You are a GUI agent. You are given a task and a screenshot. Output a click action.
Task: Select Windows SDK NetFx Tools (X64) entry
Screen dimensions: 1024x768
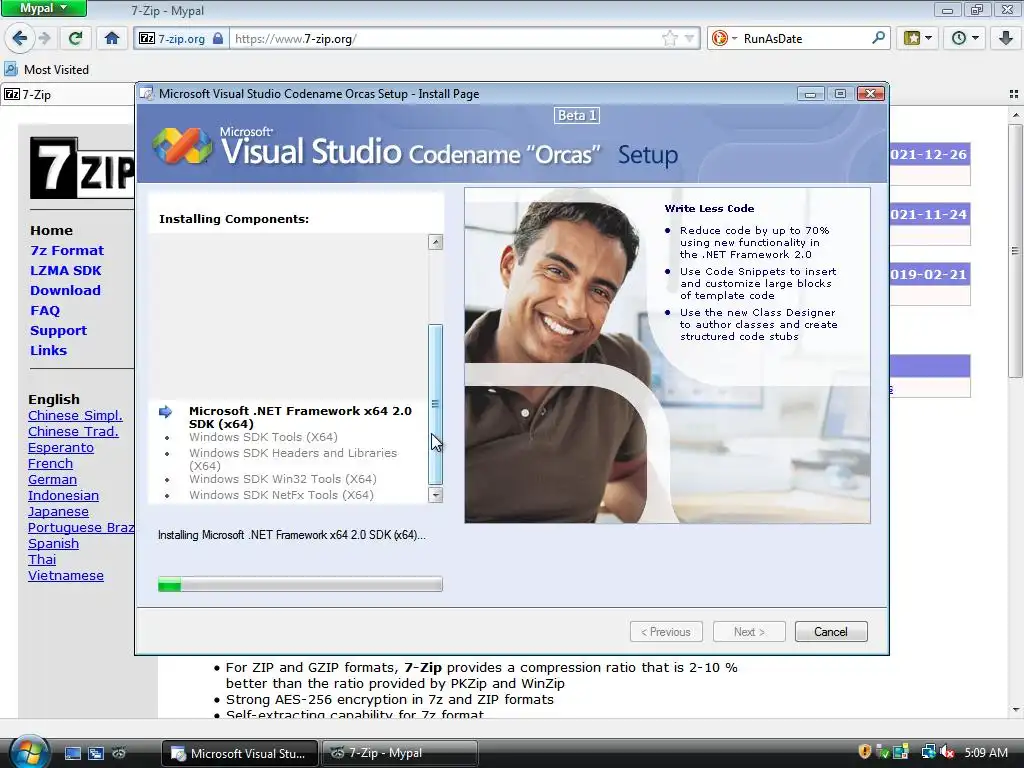click(x=281, y=495)
